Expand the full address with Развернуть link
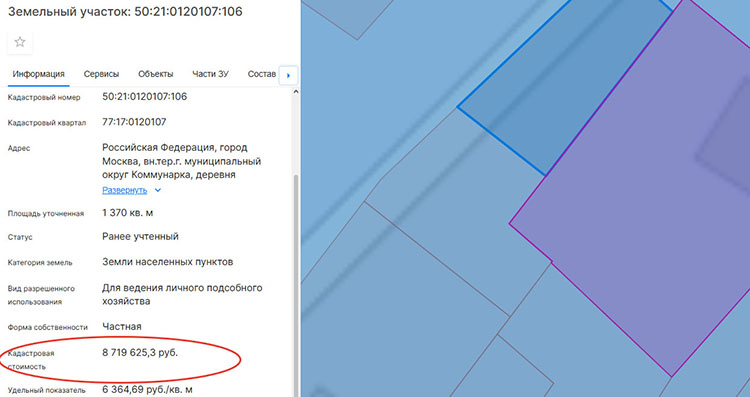Screen dimensions: 750x397 [x=124, y=190]
